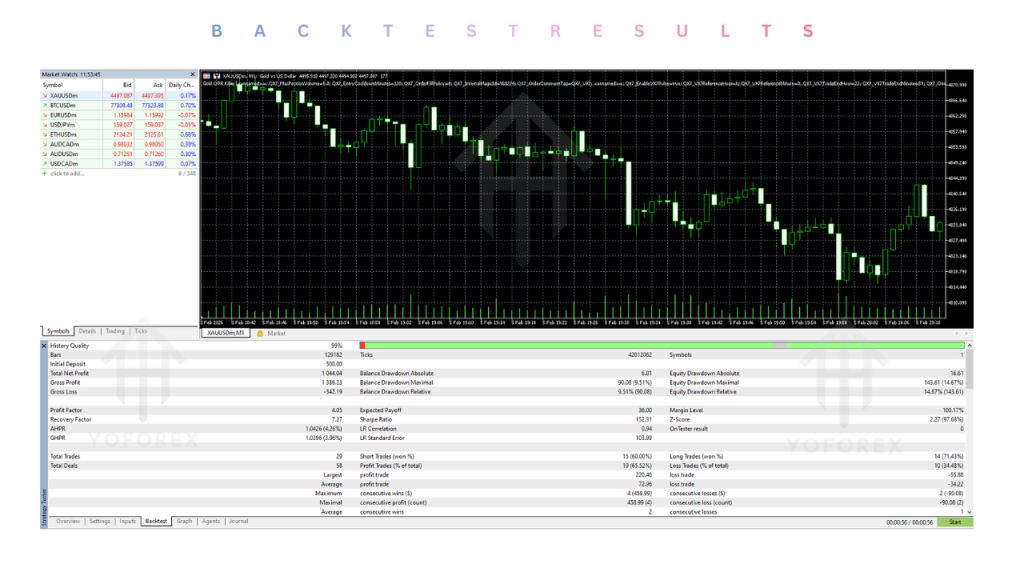This screenshot has width=1024, height=576.
Task: Click the Symbol column header
Action: pyautogui.click(x=71, y=85)
